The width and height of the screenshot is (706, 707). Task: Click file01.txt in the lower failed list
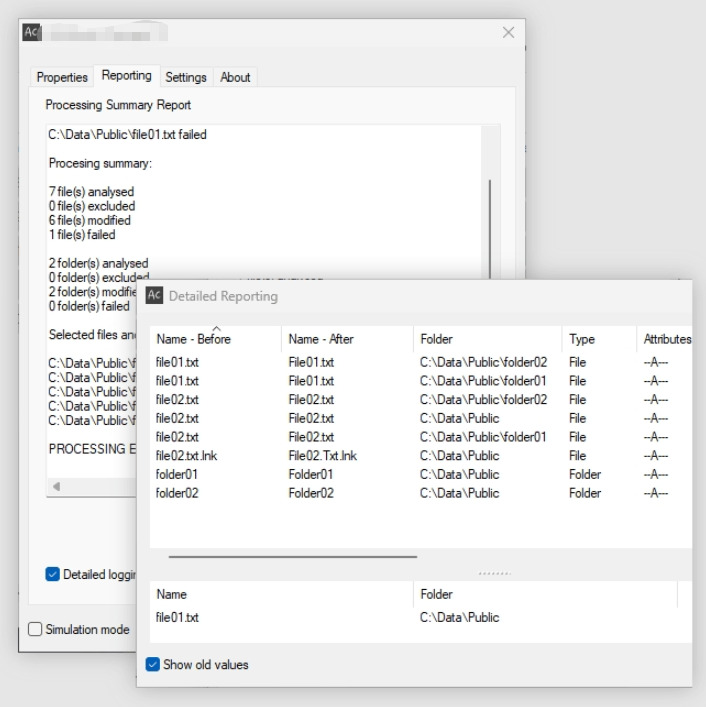[177, 617]
